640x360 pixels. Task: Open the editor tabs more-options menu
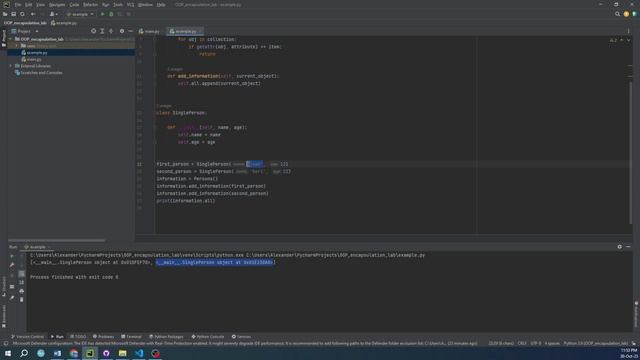(x=628, y=31)
